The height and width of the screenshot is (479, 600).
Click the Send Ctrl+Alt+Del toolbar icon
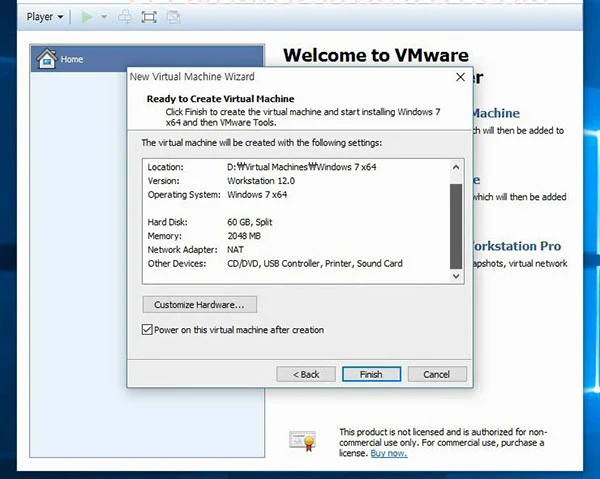tap(125, 17)
